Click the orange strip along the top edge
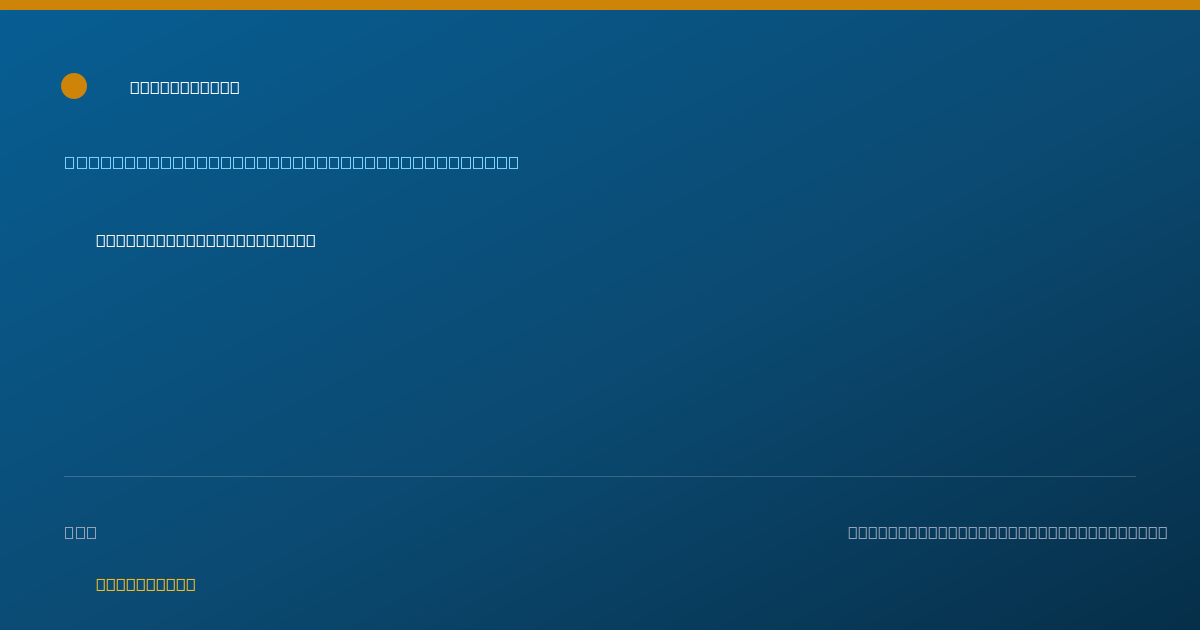Screen dimensions: 1200x630 pyautogui.click(x=600, y=5)
